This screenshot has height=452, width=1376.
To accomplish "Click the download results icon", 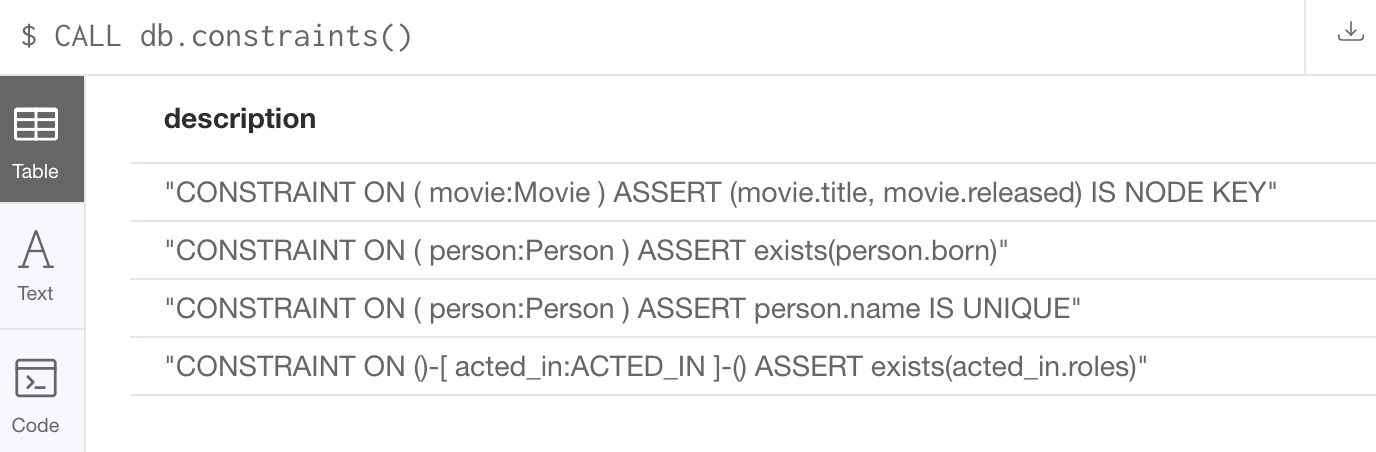I will 1350,32.
